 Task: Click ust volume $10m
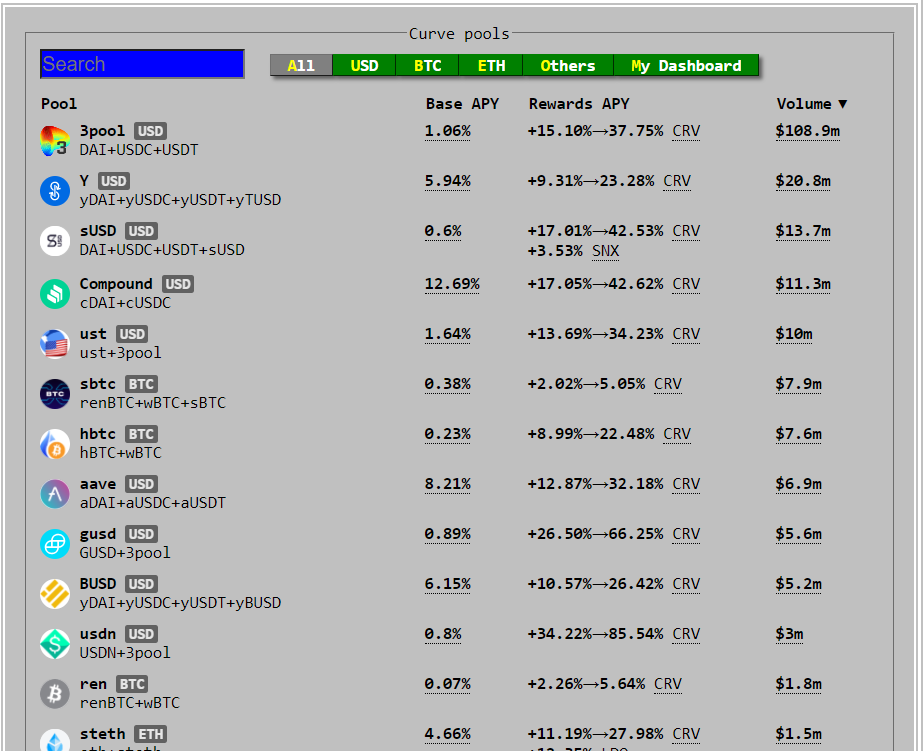coord(794,334)
